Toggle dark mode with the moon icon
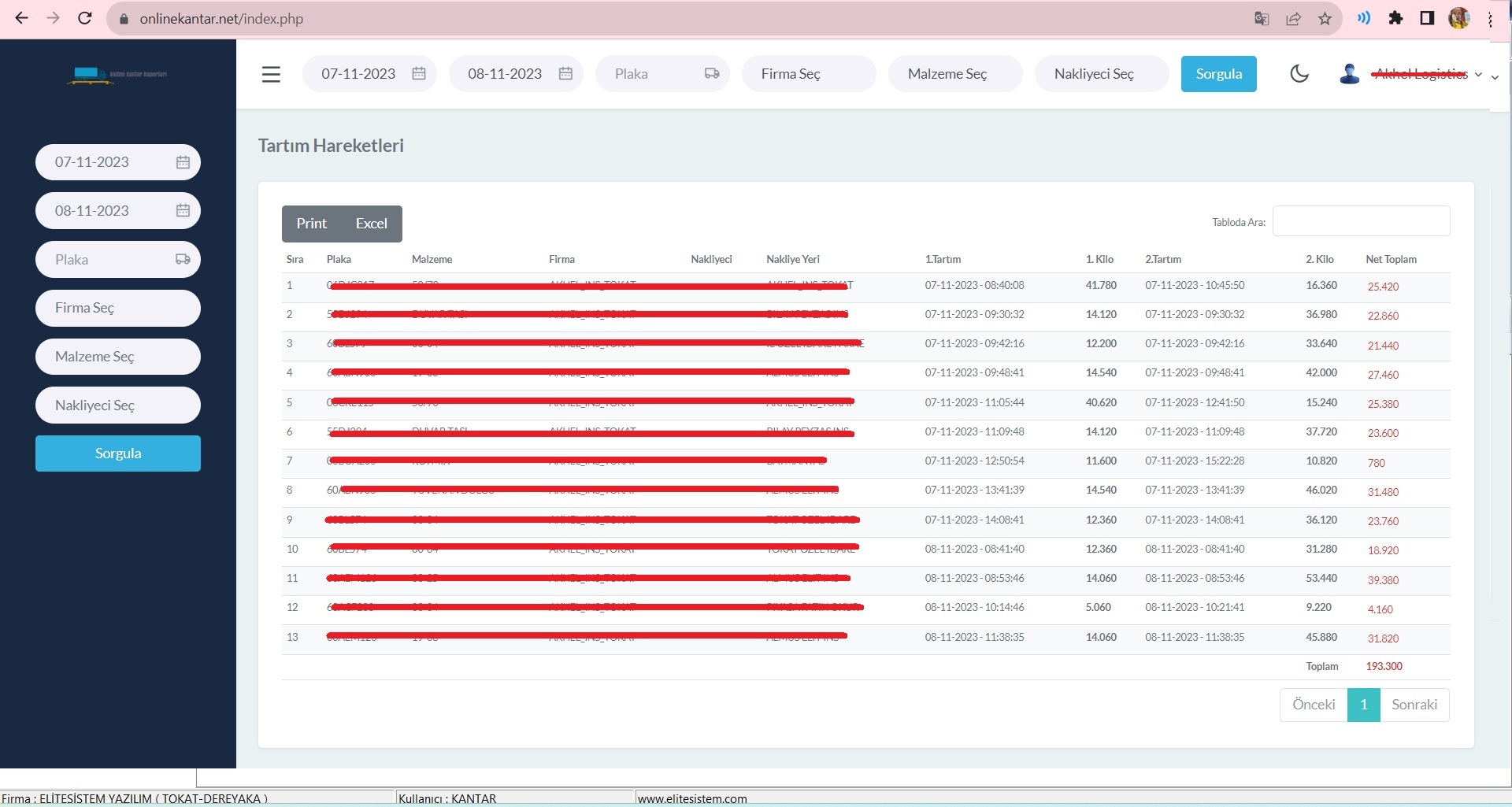This screenshot has width=1512, height=807. coord(1299,74)
